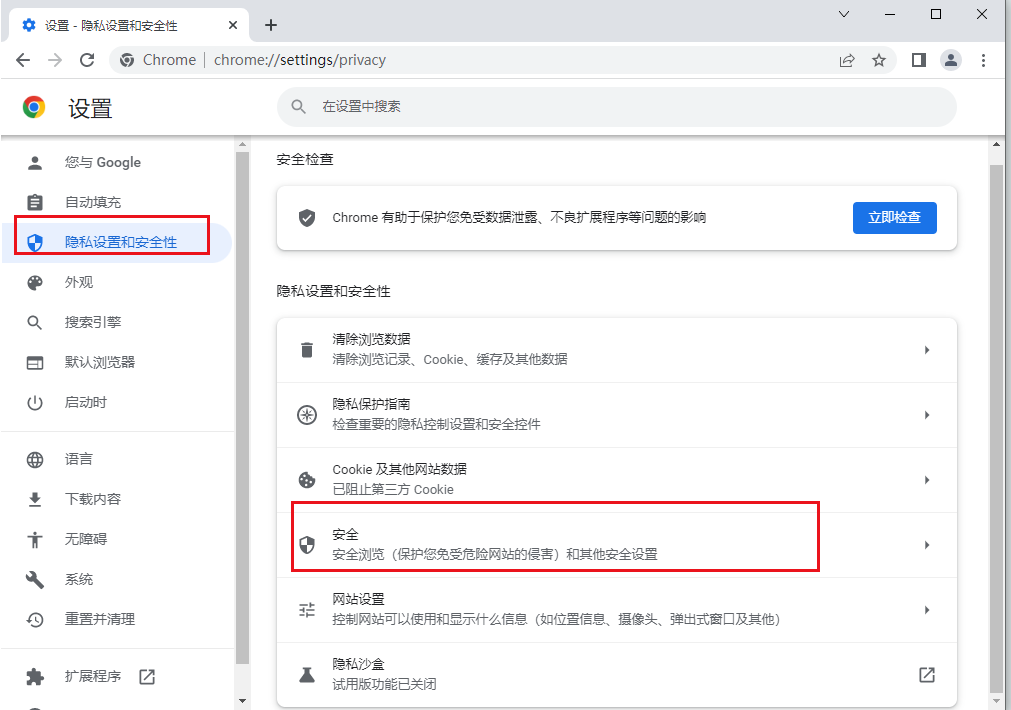
Task: Click the trash icon beside 清除浏览数据
Action: point(307,349)
